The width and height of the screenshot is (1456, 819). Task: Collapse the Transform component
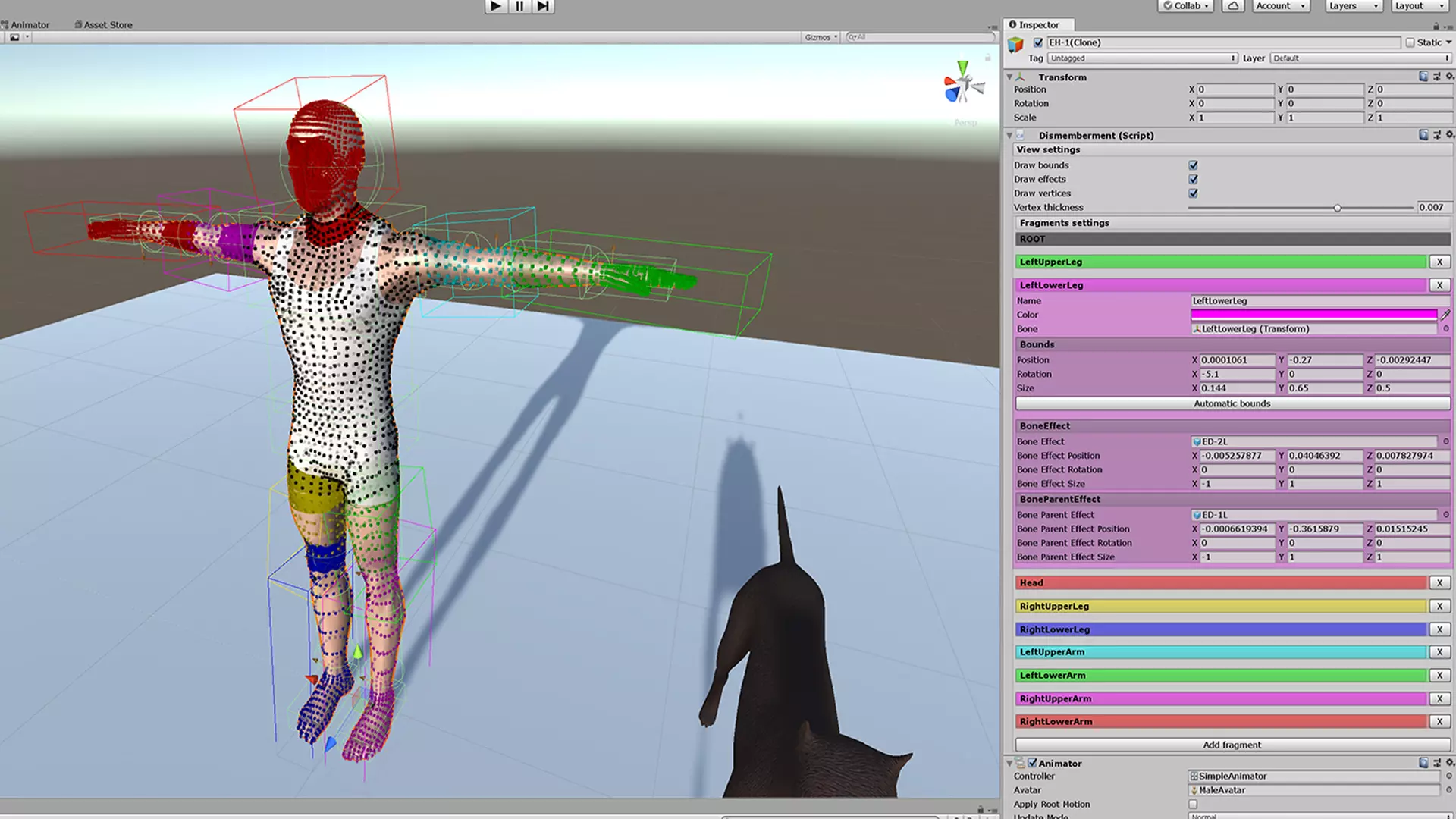click(x=1009, y=77)
